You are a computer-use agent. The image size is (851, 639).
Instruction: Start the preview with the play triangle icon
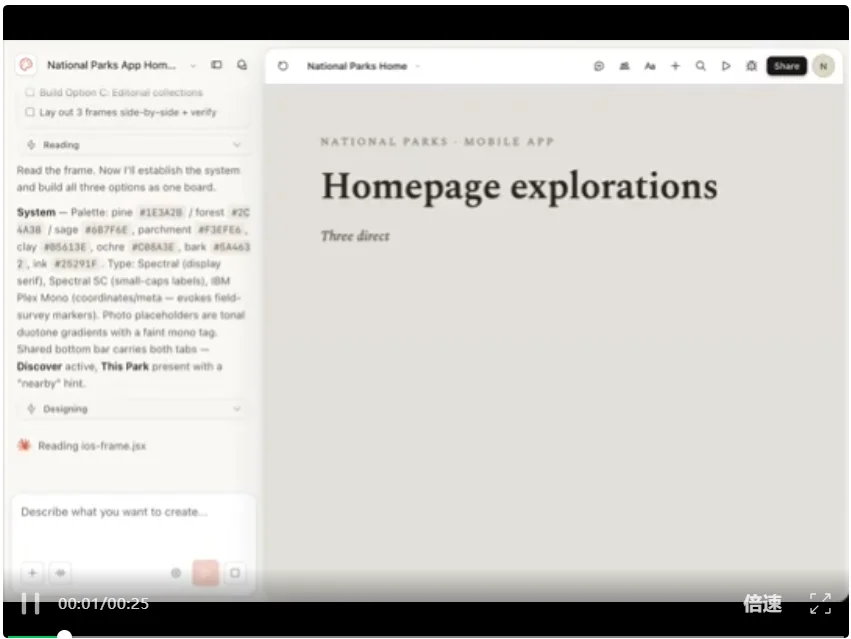click(x=726, y=66)
